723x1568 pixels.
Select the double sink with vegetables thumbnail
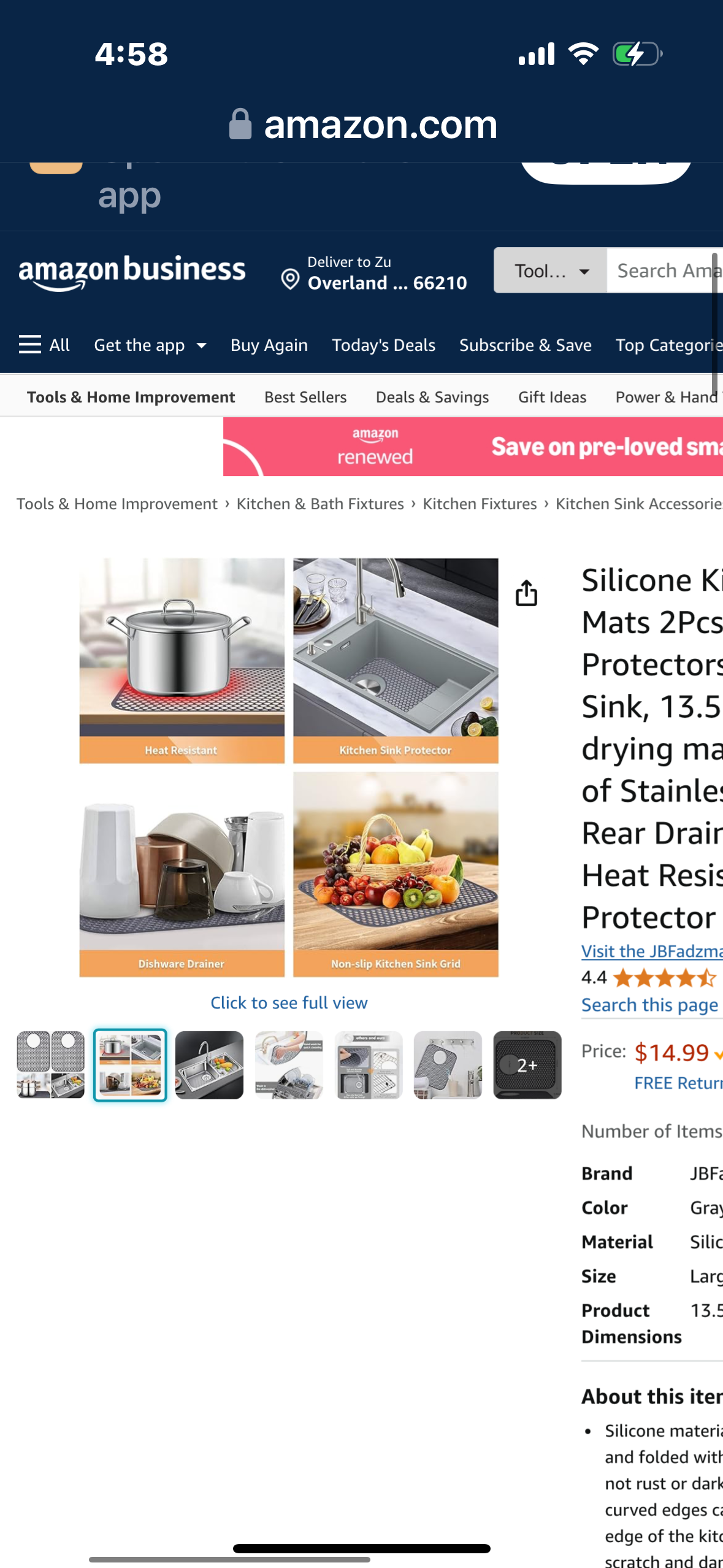[x=209, y=1065]
